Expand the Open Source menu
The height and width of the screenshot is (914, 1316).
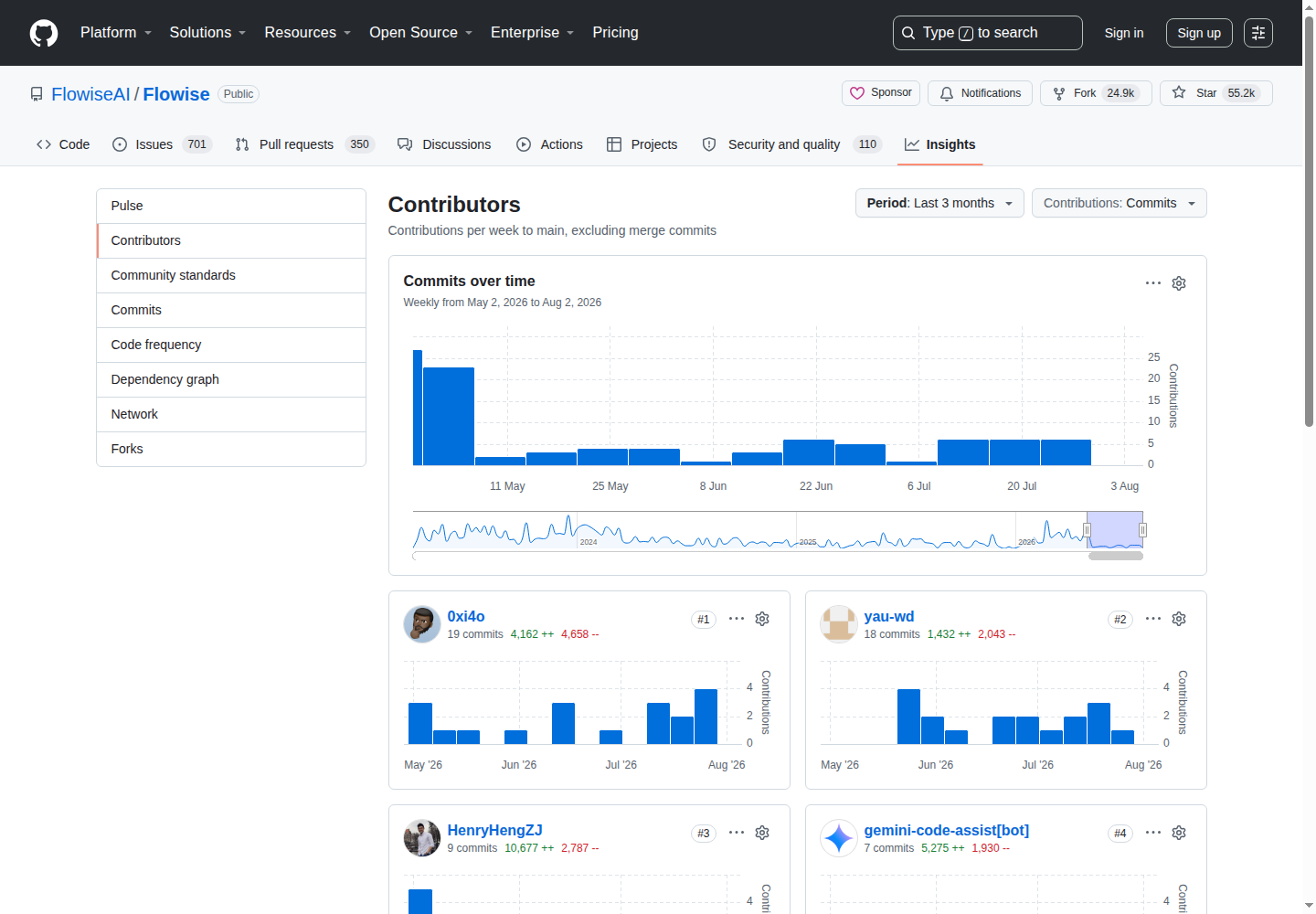421,33
